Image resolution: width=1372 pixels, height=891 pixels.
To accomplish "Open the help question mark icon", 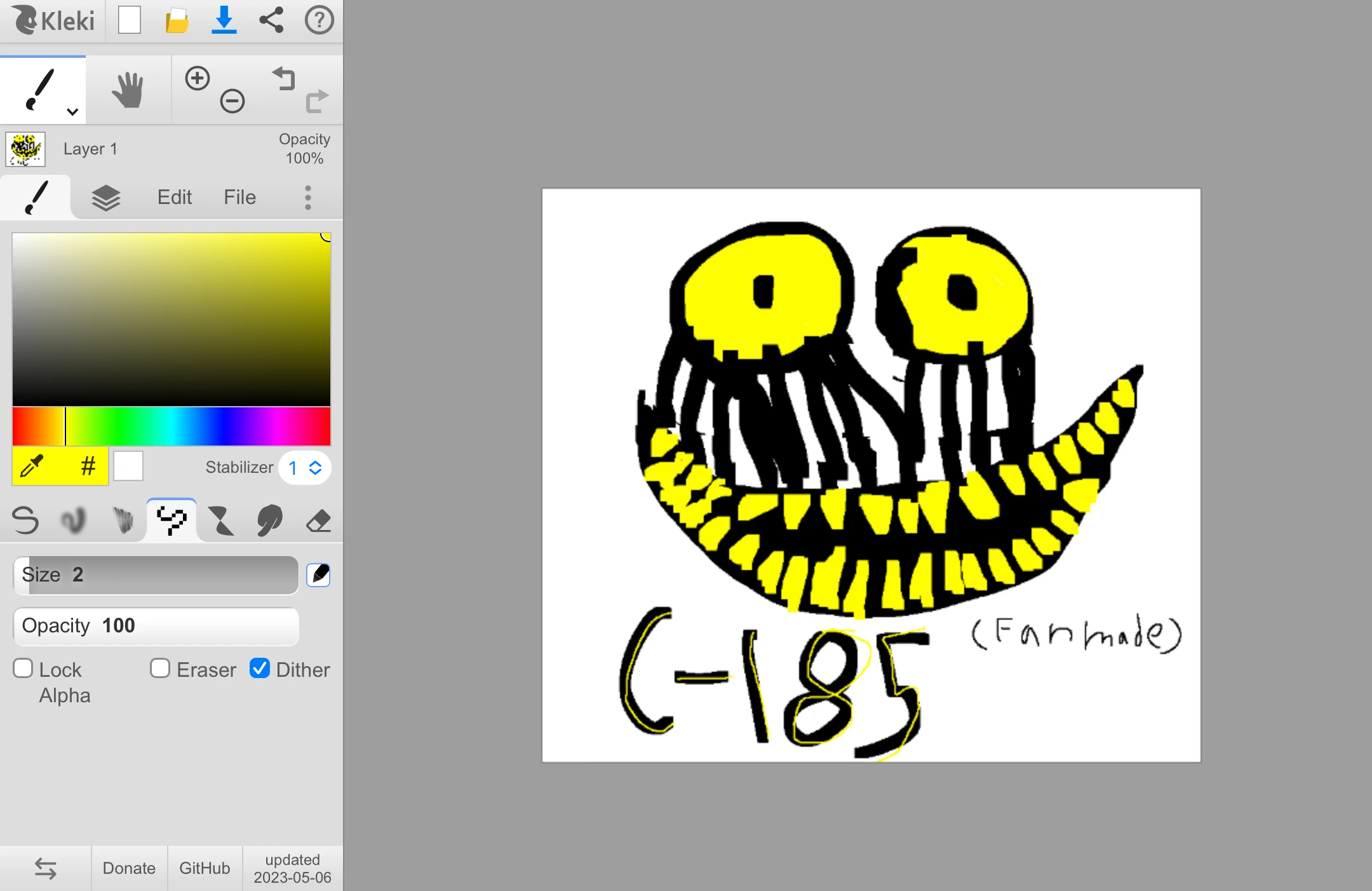I will [x=319, y=20].
